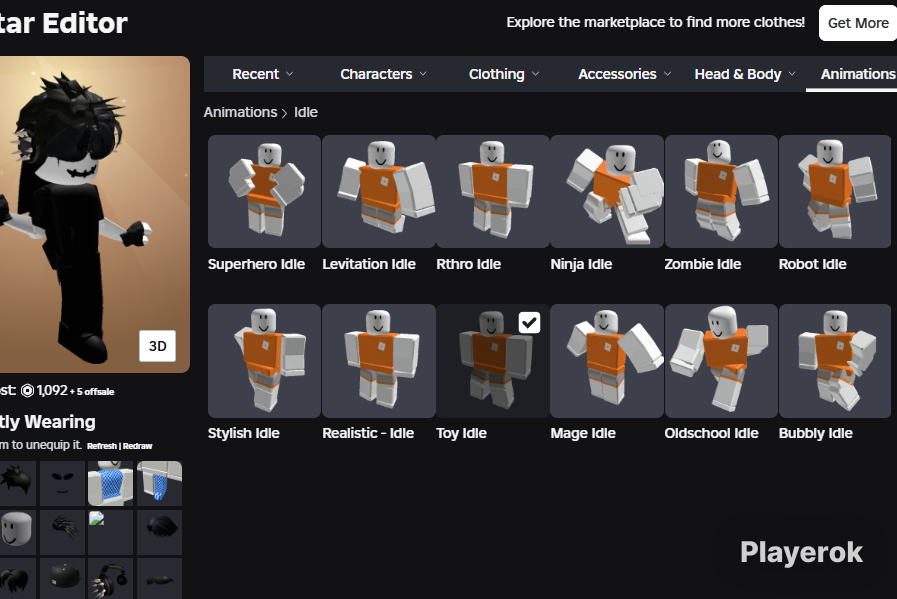Unequip the black baseball cap item

coord(62,578)
